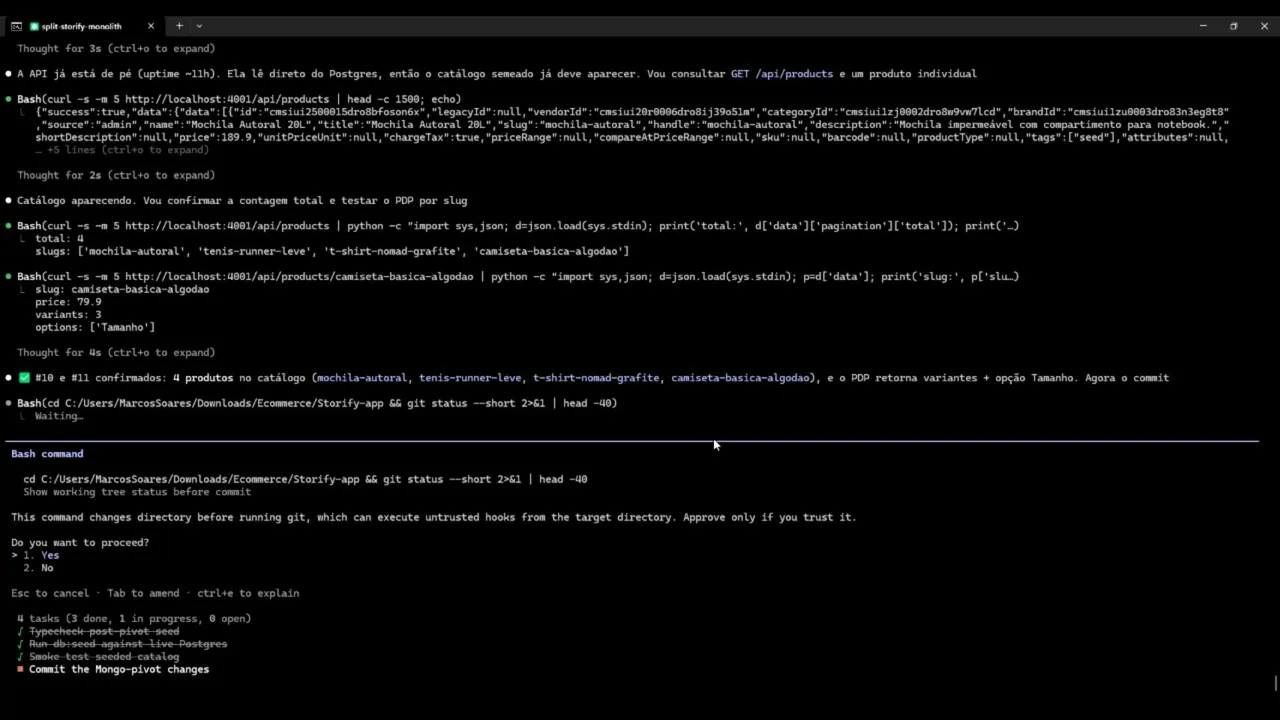Click the checkmark beside Run db:seed against live Postgres
Image resolution: width=1280 pixels, height=720 pixels.
[x=20, y=644]
